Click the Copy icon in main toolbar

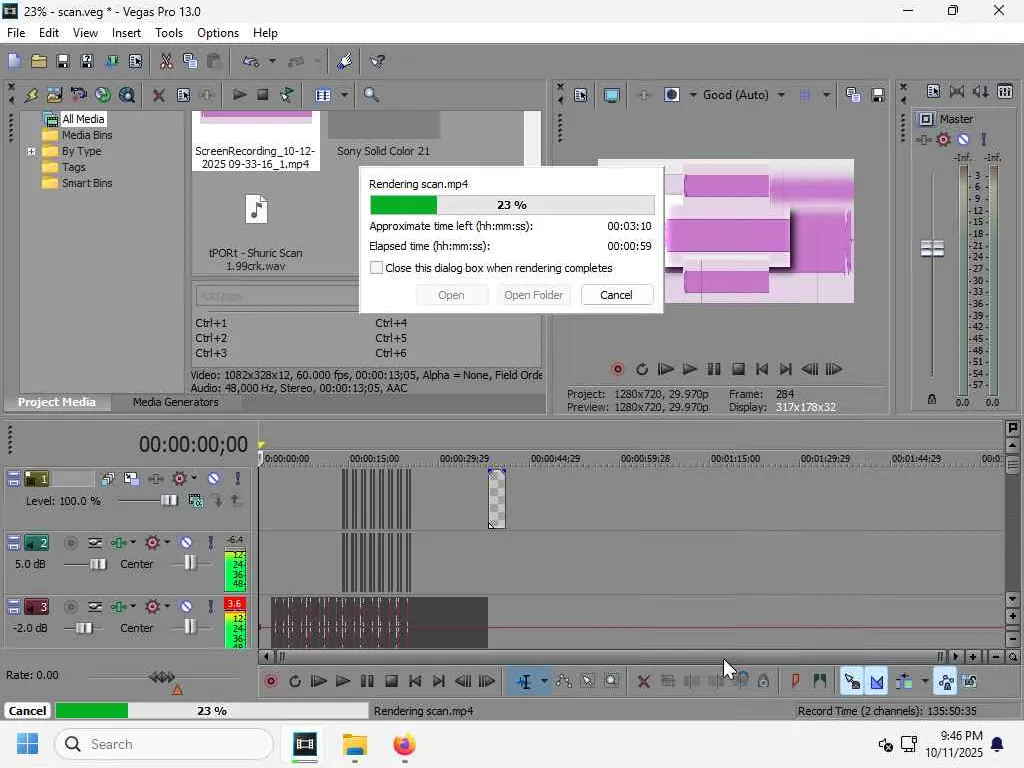tap(190, 61)
